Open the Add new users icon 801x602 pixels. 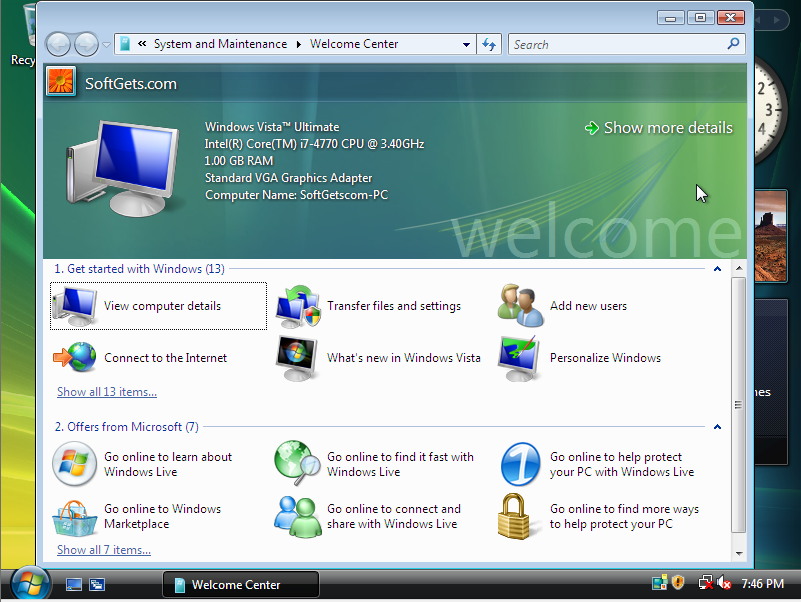521,306
